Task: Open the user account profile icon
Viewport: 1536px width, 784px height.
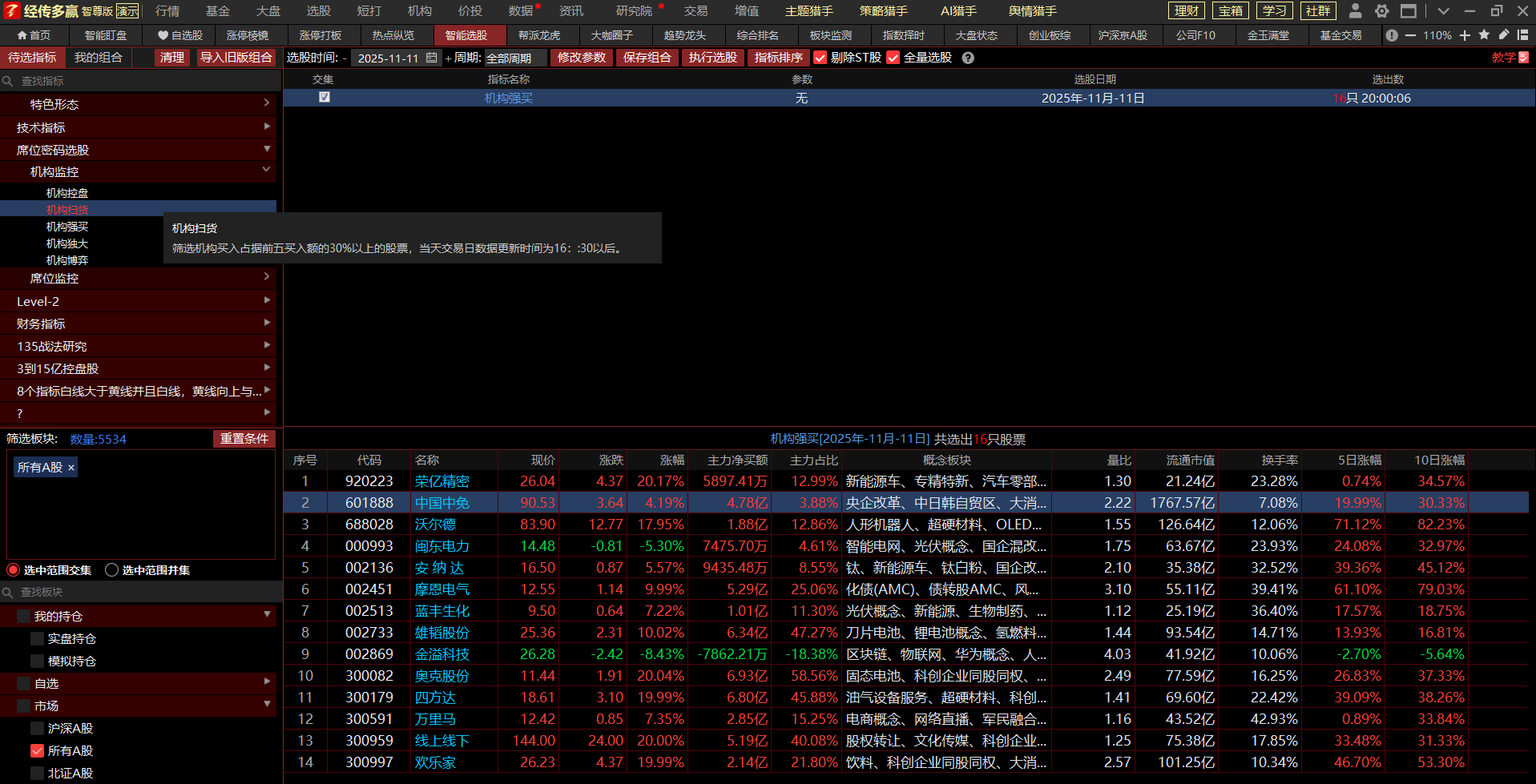Action: pyautogui.click(x=1355, y=11)
